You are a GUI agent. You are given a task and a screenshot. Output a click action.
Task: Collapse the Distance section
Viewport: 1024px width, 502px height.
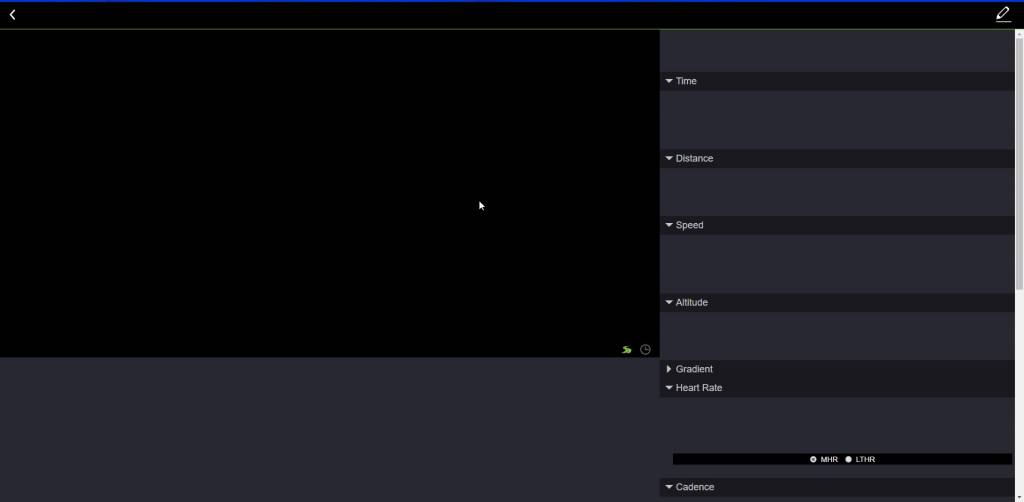tap(669, 158)
